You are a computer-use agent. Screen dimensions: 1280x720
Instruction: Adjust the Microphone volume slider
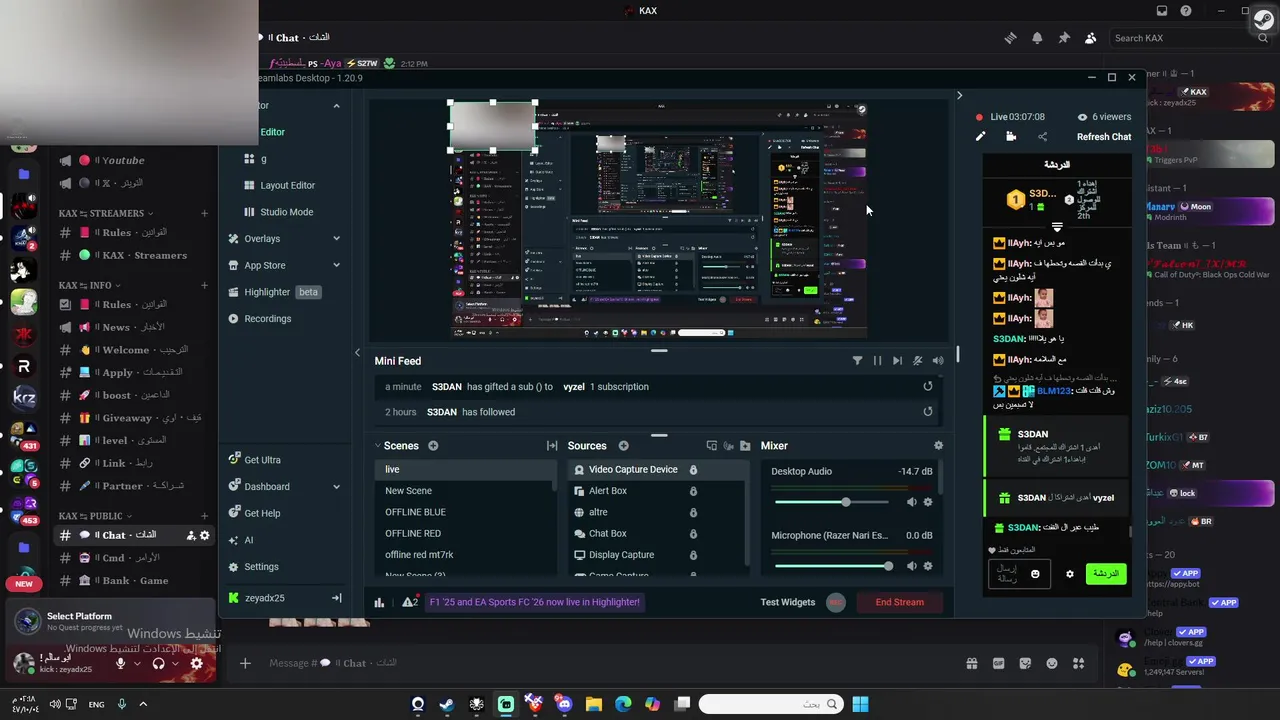(x=832, y=566)
